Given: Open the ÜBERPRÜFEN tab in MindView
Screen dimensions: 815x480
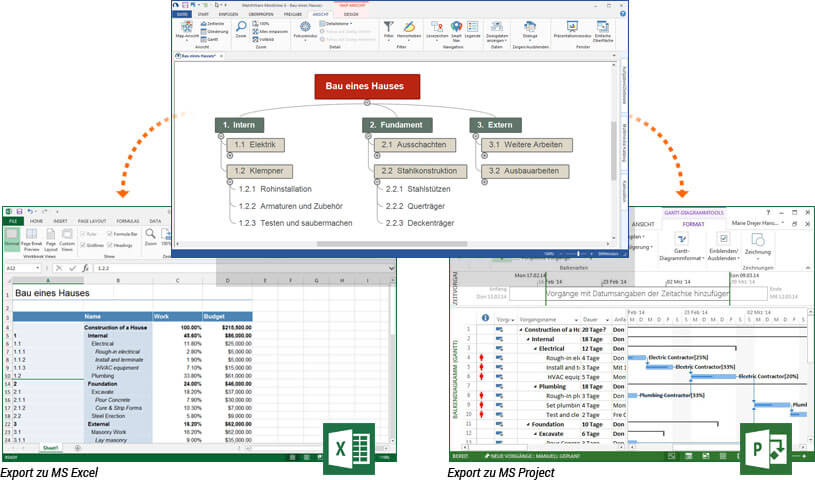Looking at the screenshot, I should [261, 15].
